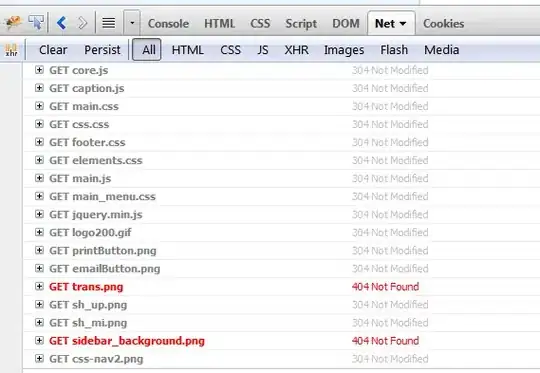Click '404 Not Found' status for trans.png

(385, 287)
